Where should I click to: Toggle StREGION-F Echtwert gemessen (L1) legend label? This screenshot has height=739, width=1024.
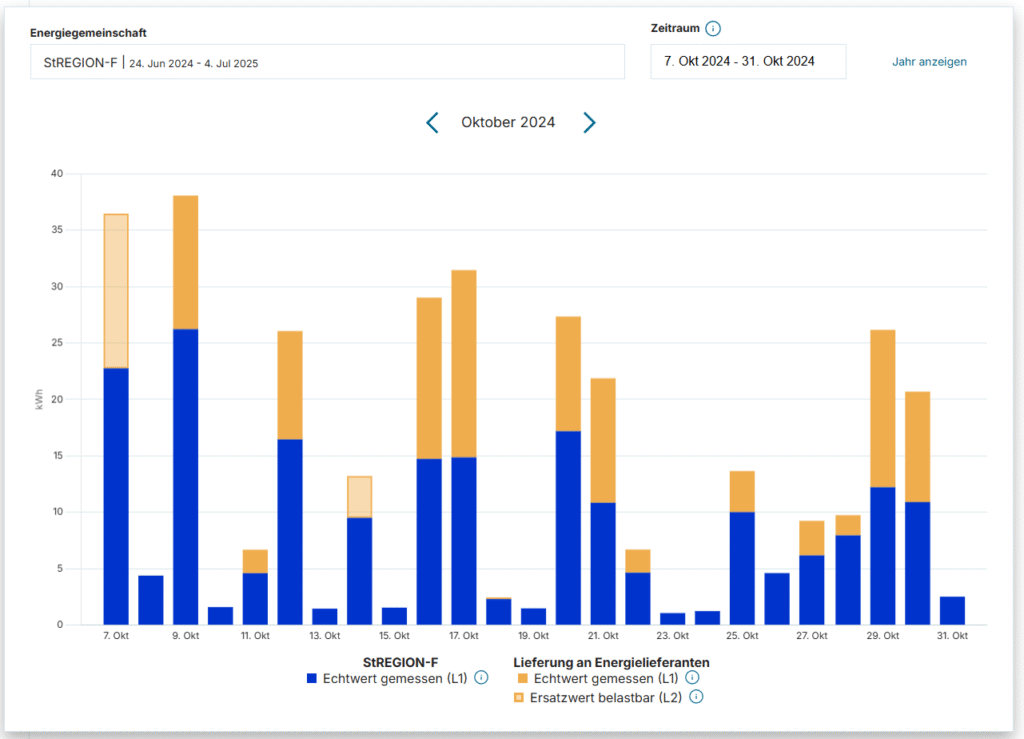(x=395, y=678)
